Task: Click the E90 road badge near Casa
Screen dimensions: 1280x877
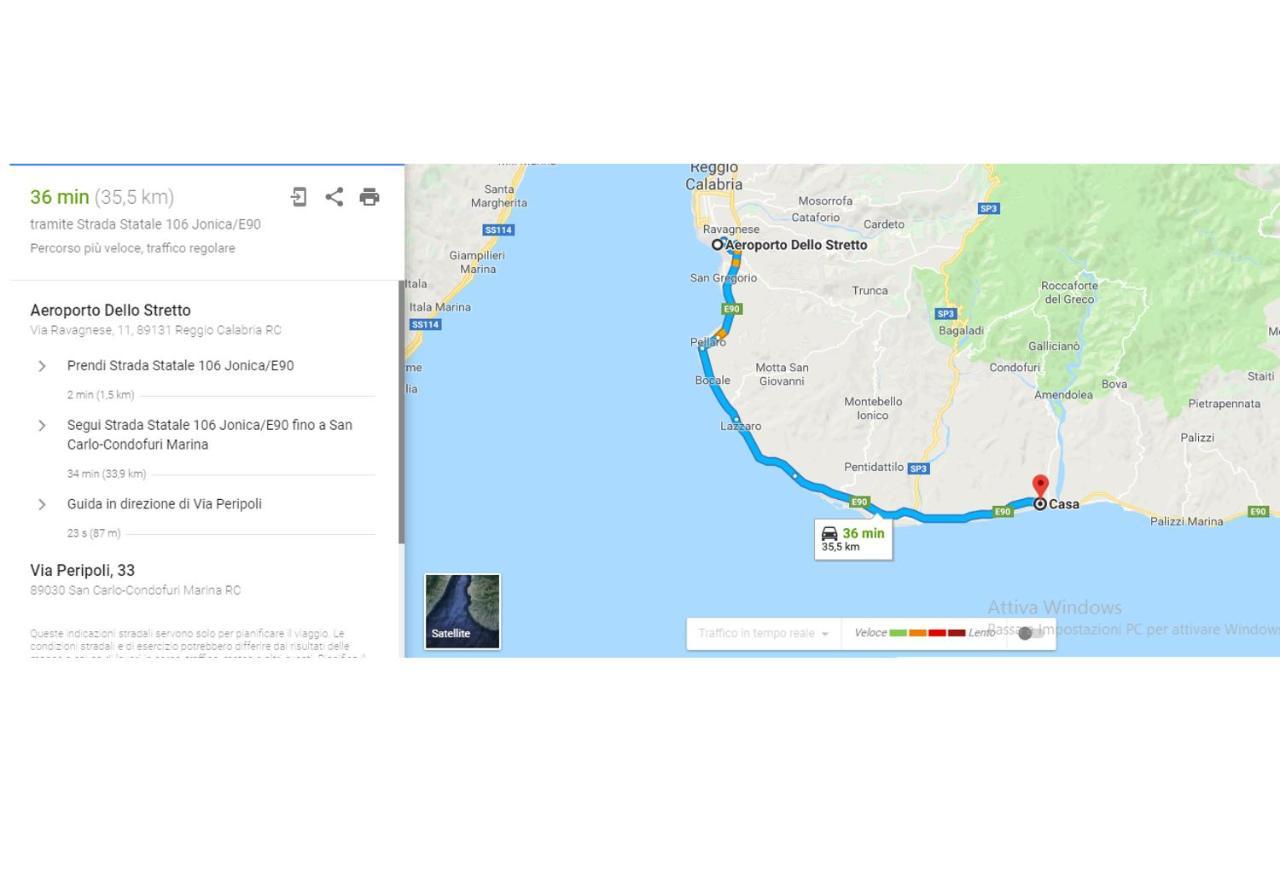Action: pos(1003,512)
